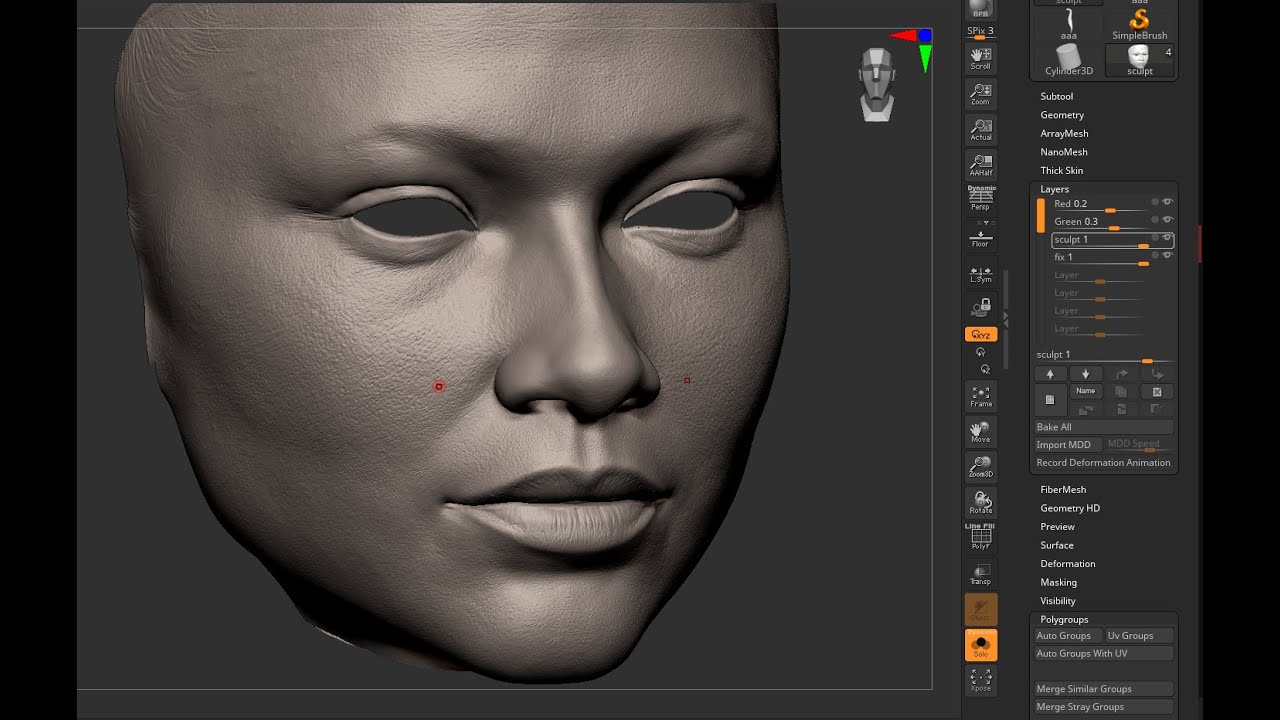Click the Z-axis rotation icon below XYZ
This screenshot has height=720, width=1280.
(985, 369)
